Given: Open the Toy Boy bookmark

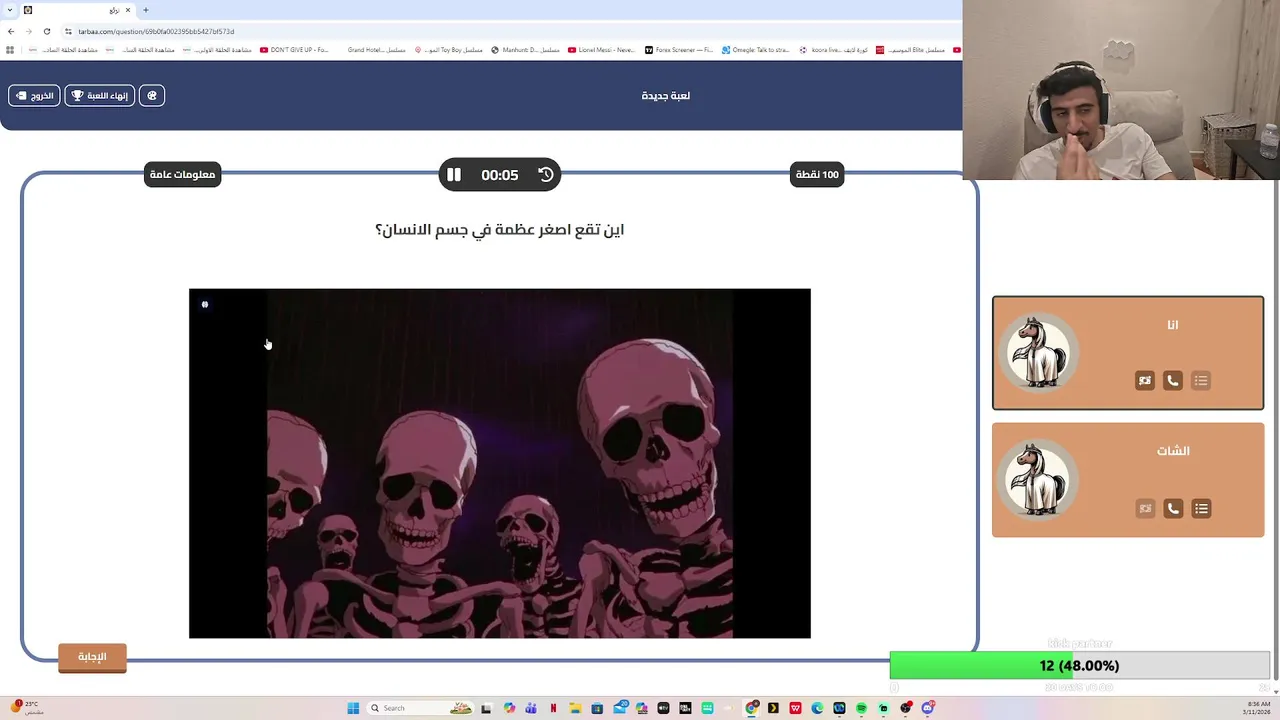Looking at the screenshot, I should (x=449, y=50).
